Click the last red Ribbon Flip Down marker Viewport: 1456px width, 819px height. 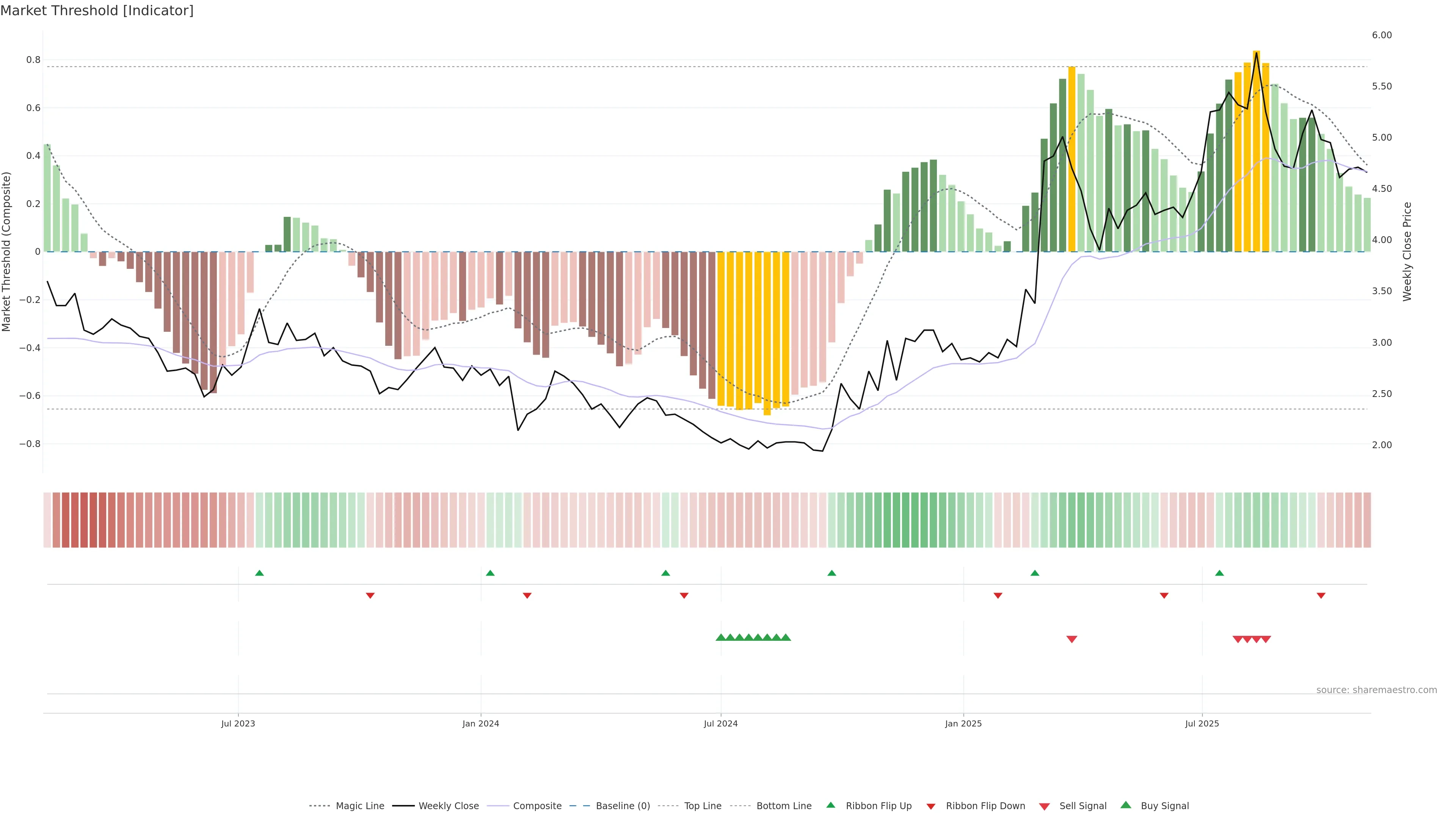click(x=1321, y=595)
